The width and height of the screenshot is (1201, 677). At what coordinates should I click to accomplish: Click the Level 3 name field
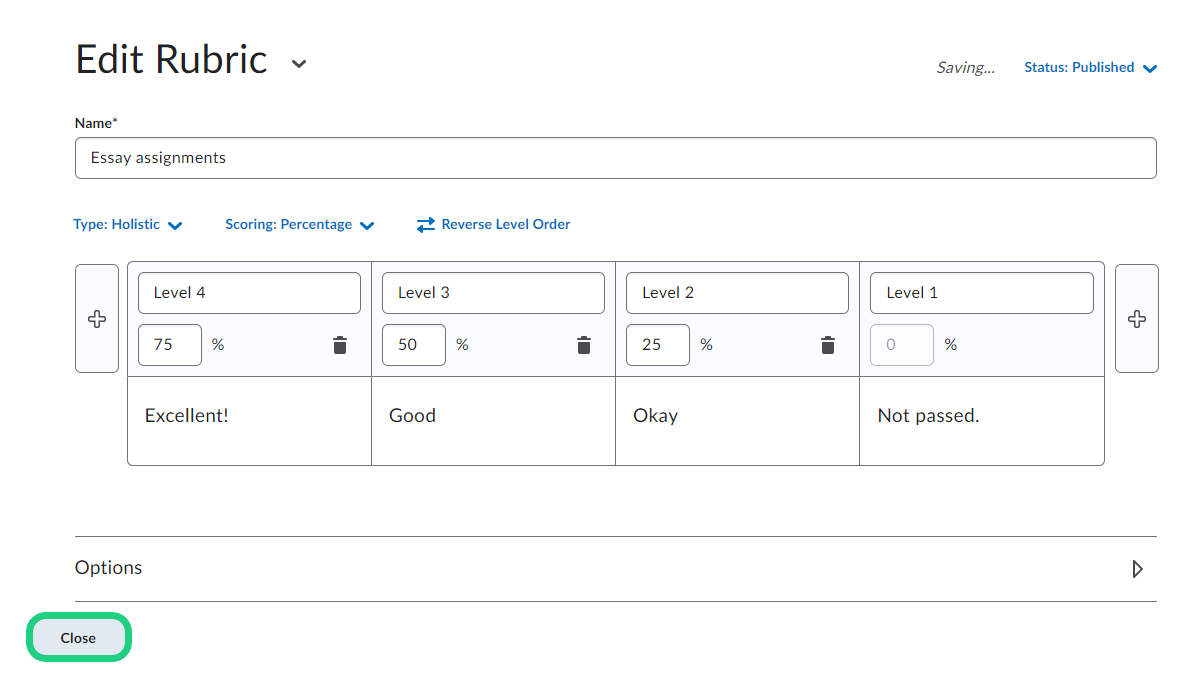coord(493,293)
